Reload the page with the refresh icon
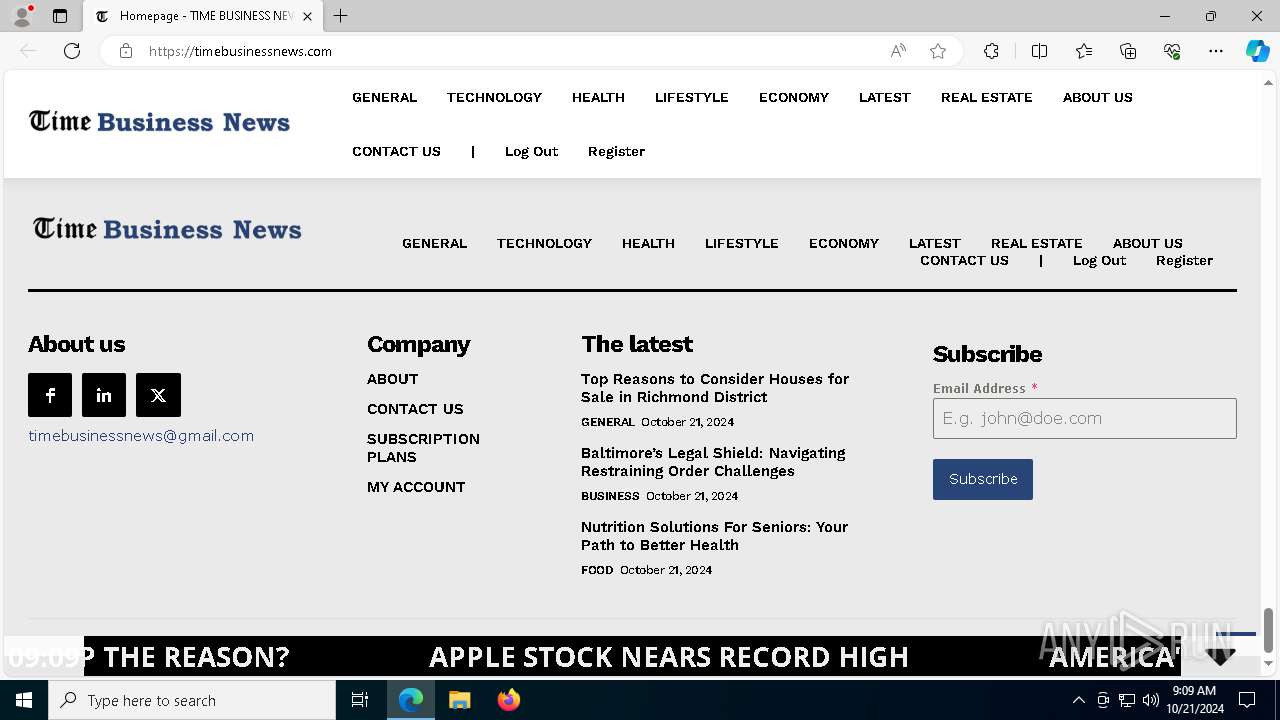This screenshot has width=1280, height=720. click(x=72, y=51)
